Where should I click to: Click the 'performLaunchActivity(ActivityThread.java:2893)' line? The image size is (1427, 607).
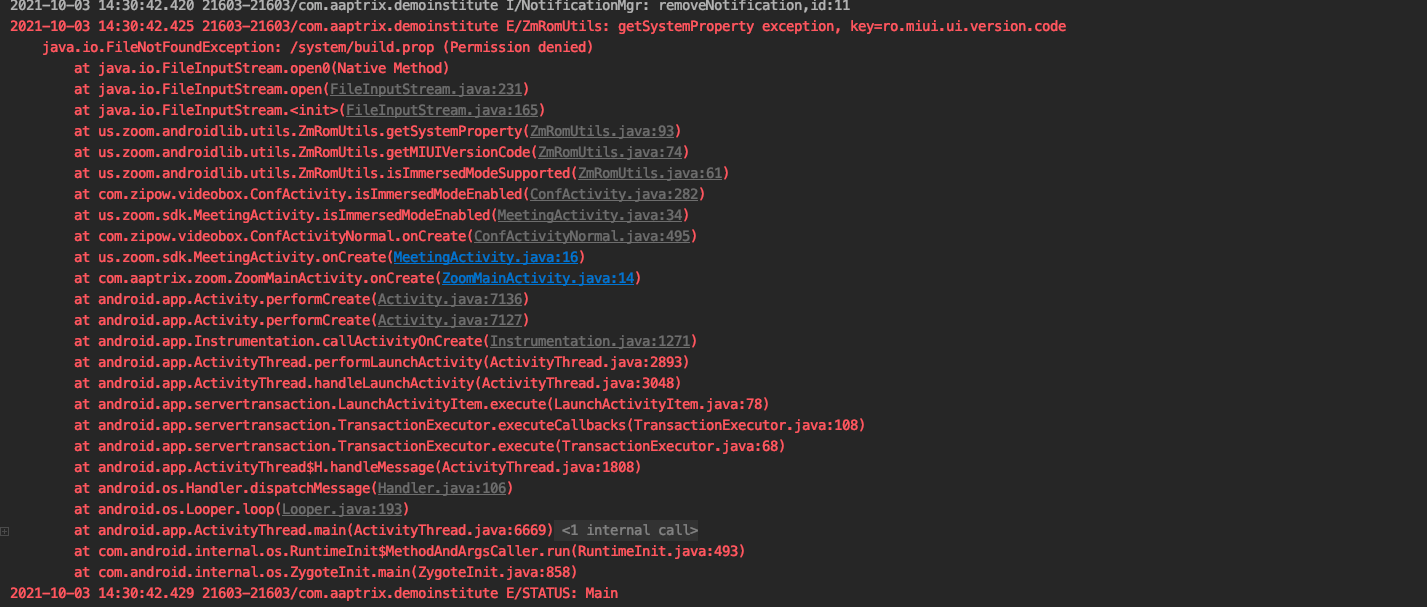coord(382,362)
